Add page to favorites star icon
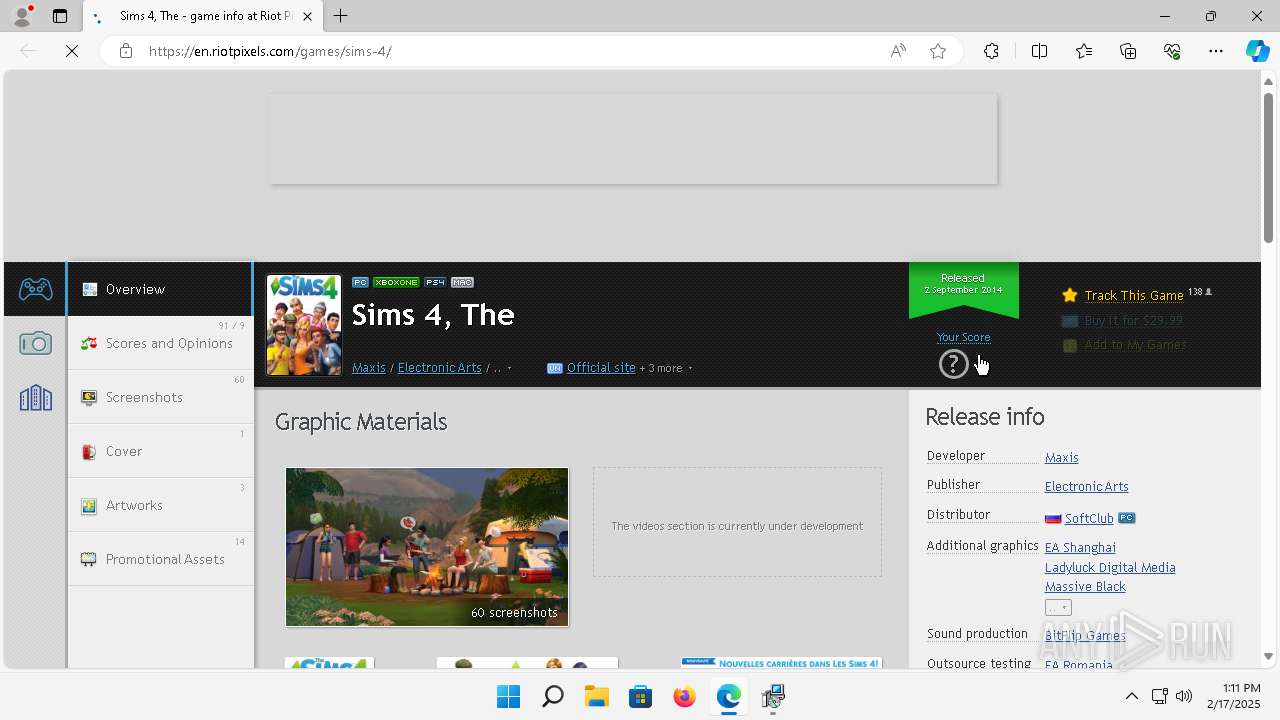 938,51
